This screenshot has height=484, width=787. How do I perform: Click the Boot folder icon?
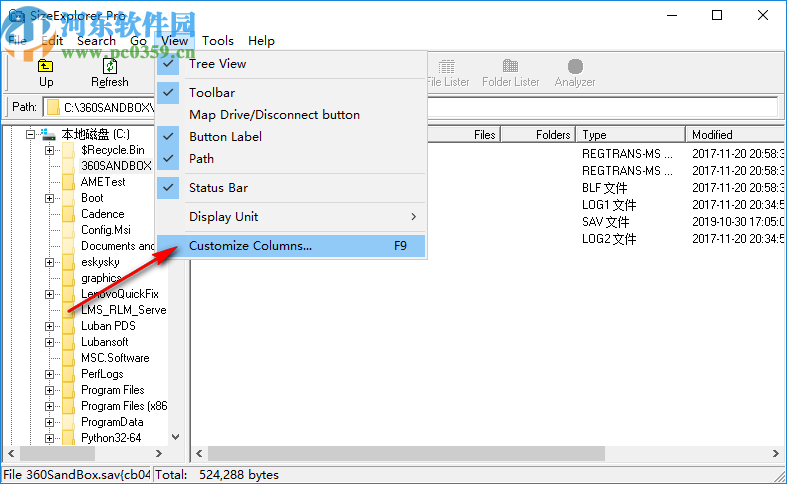click(69, 198)
